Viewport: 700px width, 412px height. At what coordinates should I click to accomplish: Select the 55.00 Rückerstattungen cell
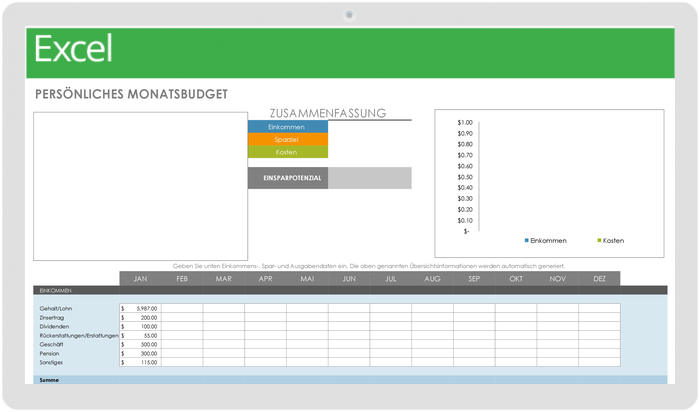pos(140,335)
